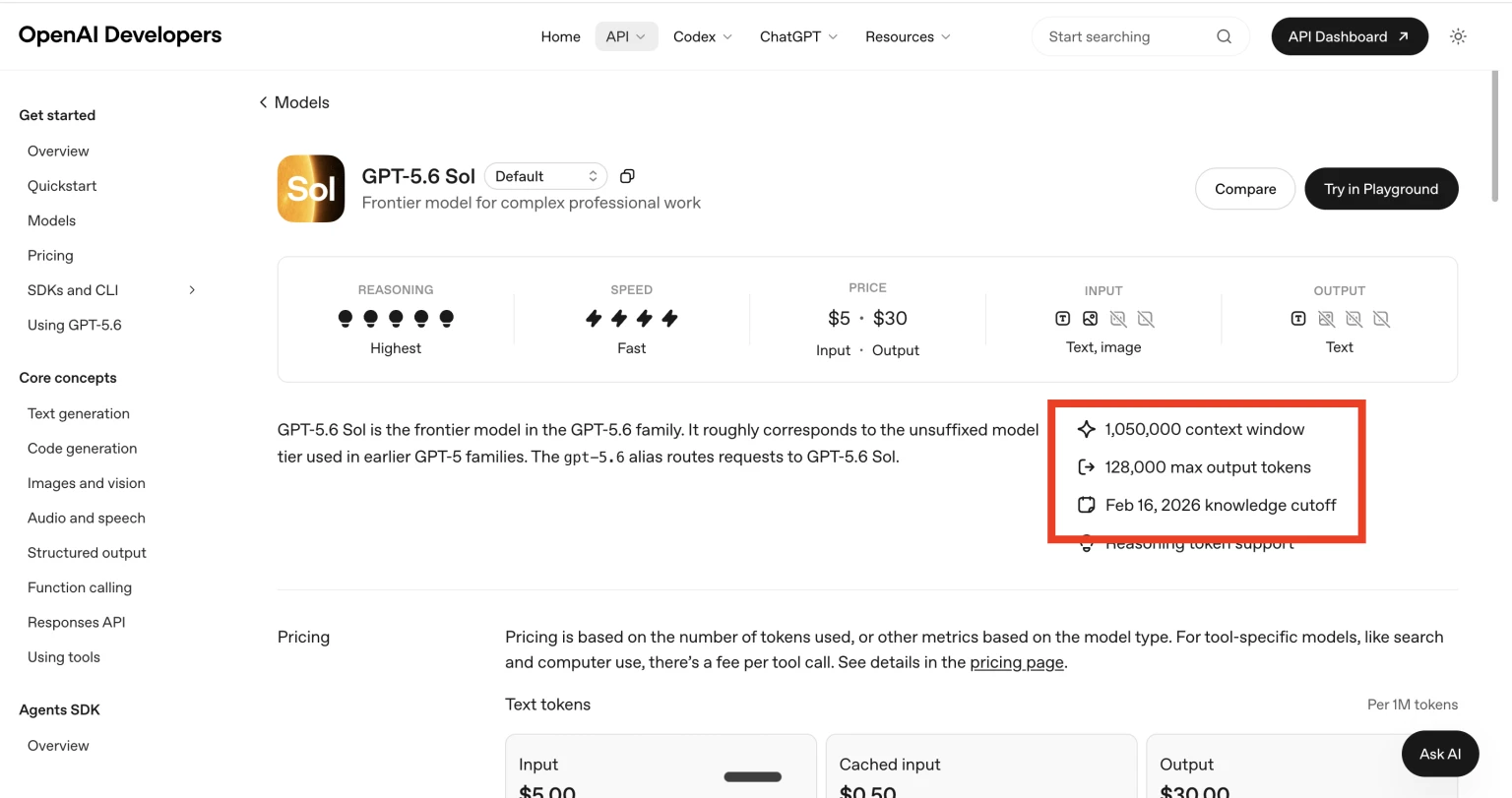This screenshot has width=1512, height=798.
Task: Click Try in Playground
Action: pyautogui.click(x=1381, y=189)
